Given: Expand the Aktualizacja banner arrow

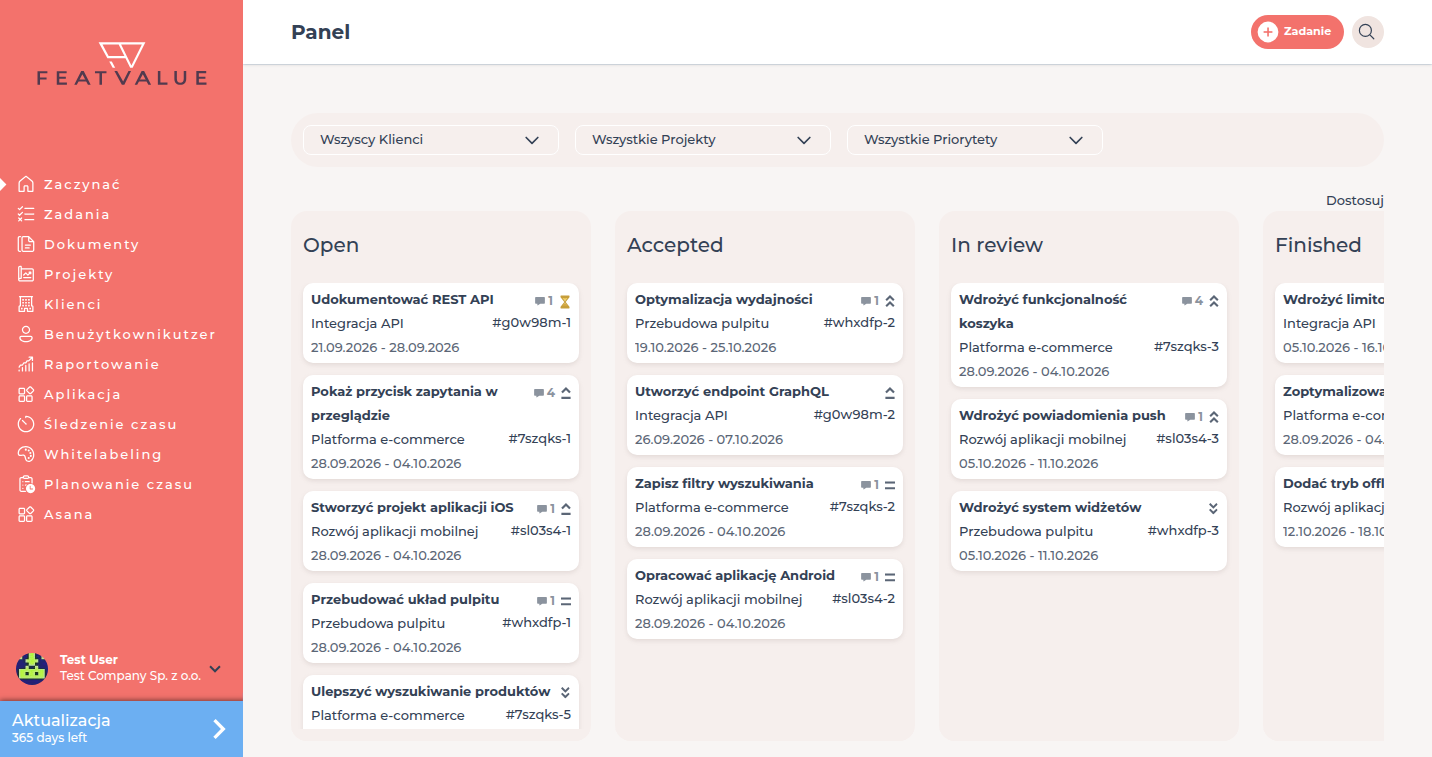Looking at the screenshot, I should (x=219, y=729).
